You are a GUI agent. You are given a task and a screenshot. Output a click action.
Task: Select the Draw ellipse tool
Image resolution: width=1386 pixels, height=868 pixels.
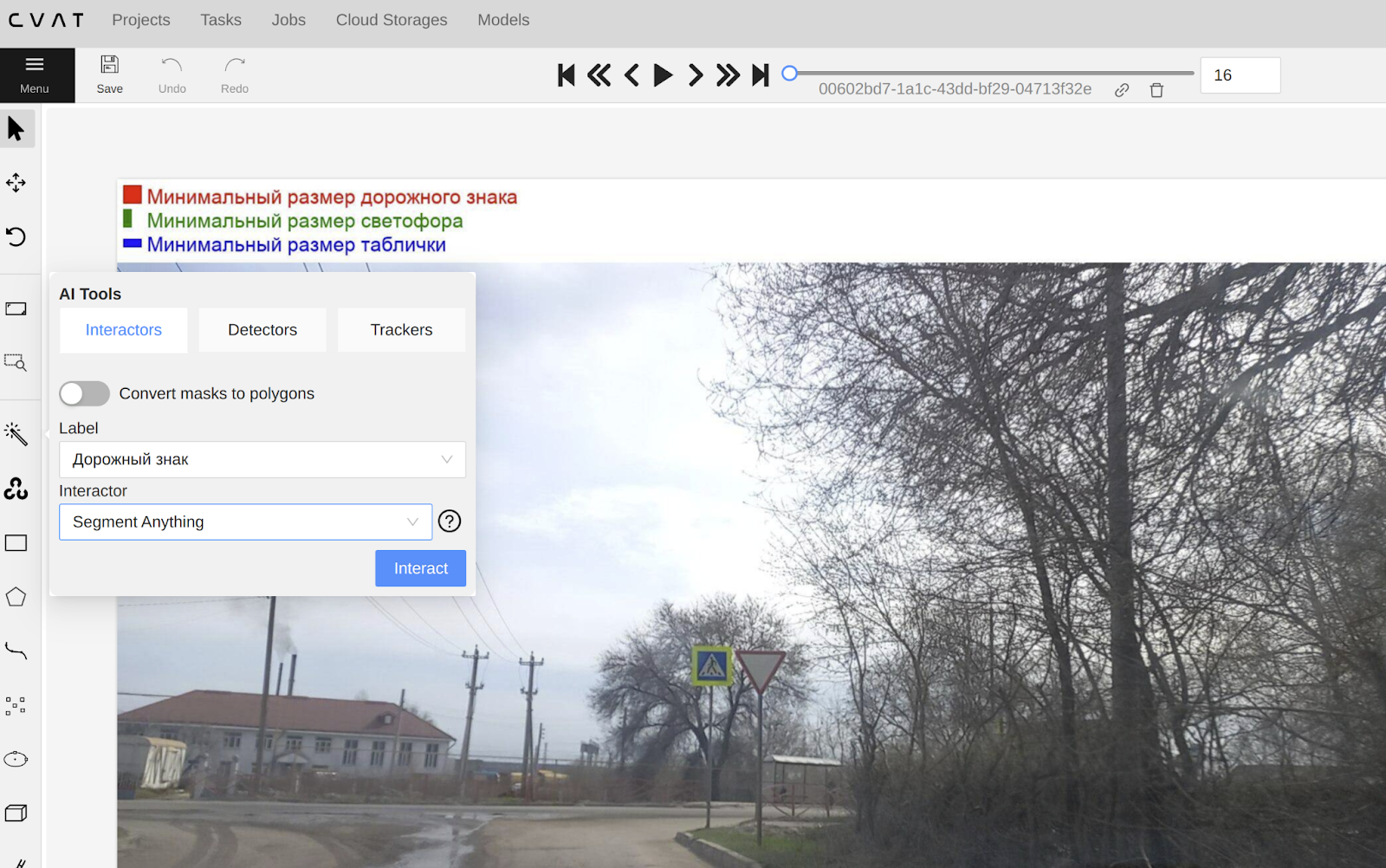tap(16, 760)
